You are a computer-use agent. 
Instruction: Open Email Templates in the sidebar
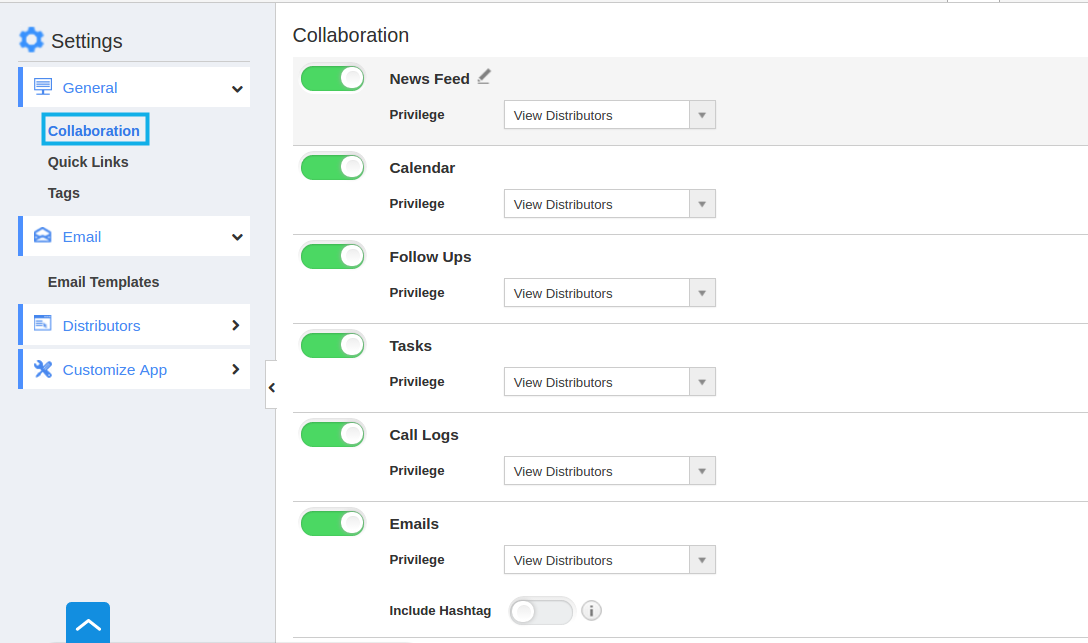[x=103, y=282]
